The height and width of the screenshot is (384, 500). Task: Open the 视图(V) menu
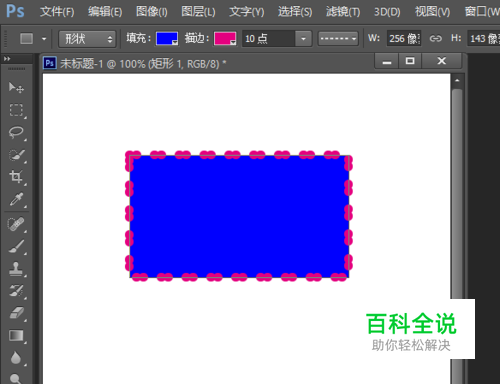432,12
